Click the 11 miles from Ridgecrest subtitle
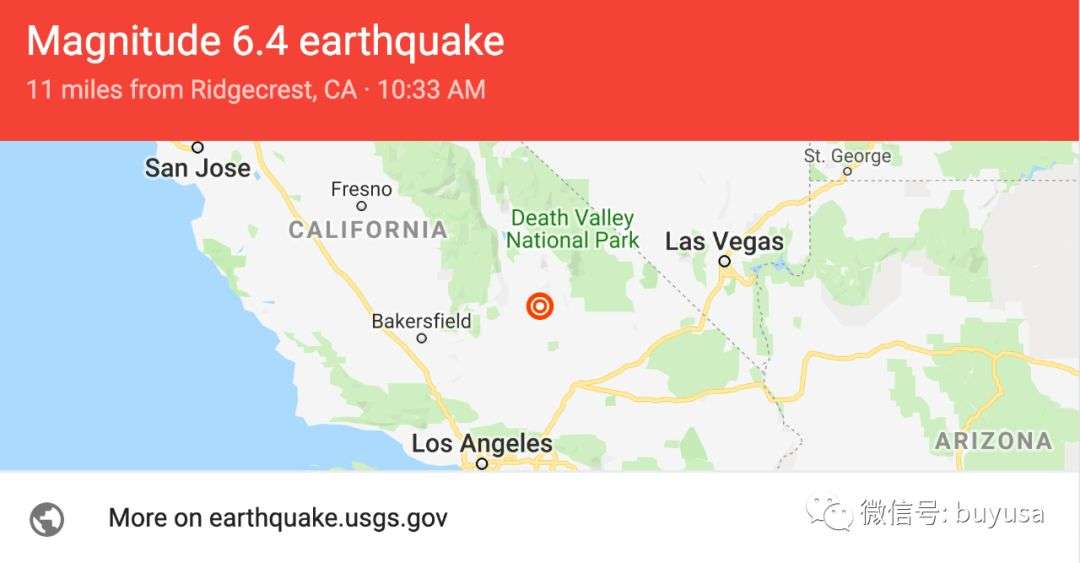The width and height of the screenshot is (1080, 563). pos(256,90)
